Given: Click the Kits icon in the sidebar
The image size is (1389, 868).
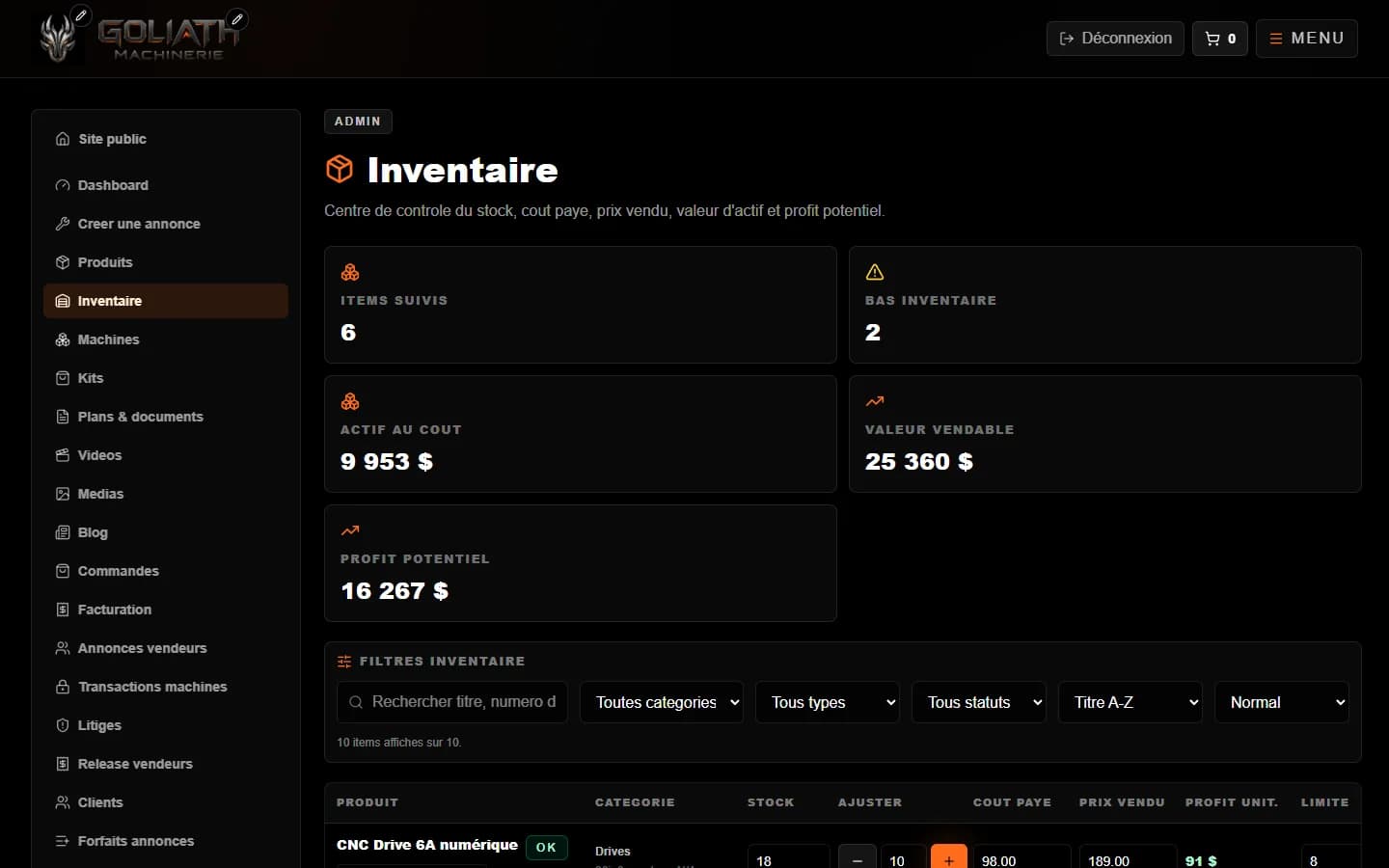Looking at the screenshot, I should 63,378.
